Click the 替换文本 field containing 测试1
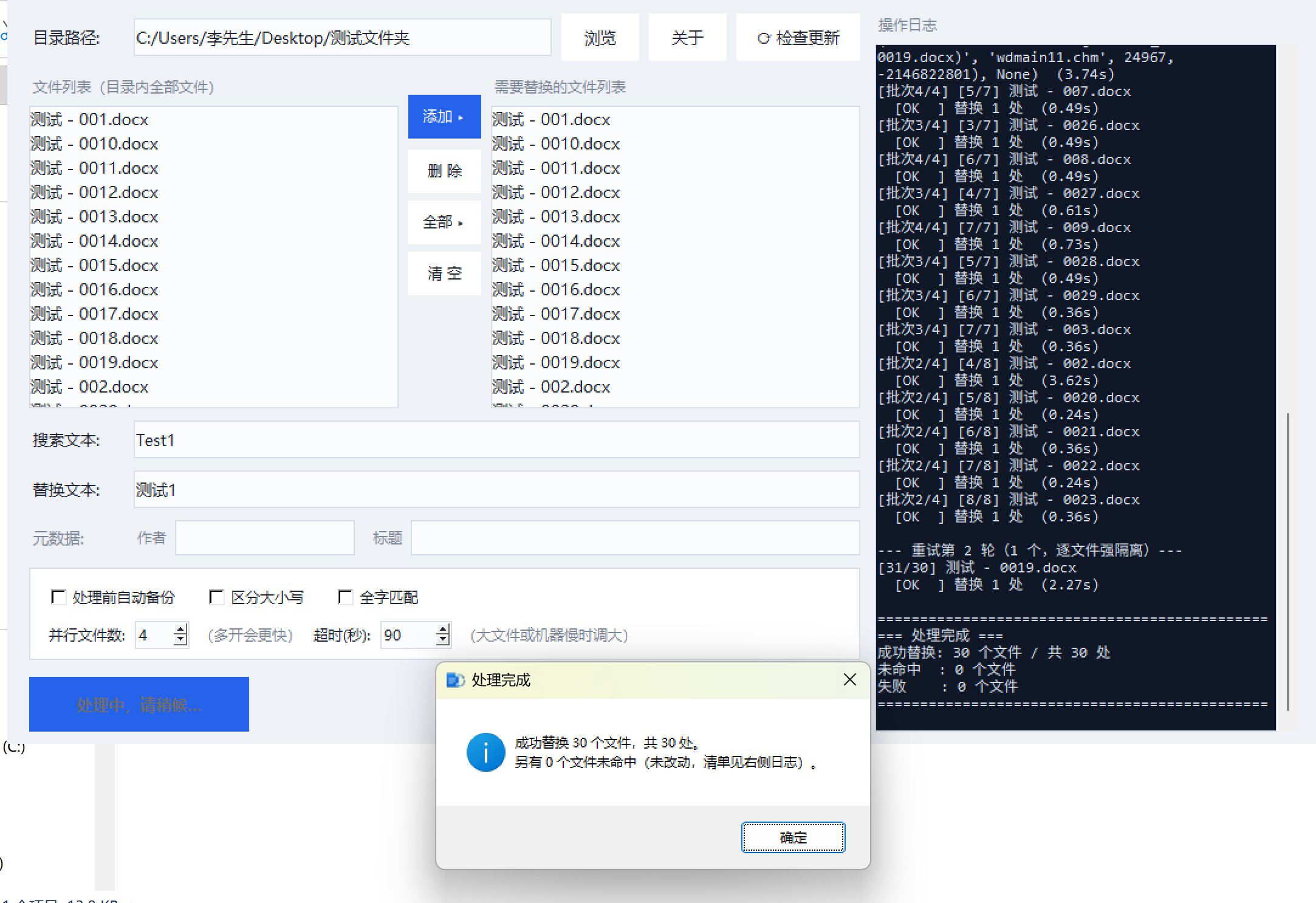The width and height of the screenshot is (1316, 903). pos(496,490)
